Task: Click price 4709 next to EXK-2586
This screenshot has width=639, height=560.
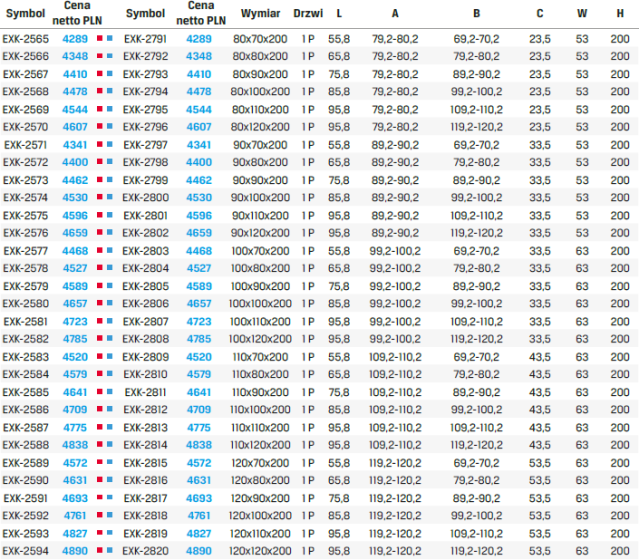Action: coord(75,410)
